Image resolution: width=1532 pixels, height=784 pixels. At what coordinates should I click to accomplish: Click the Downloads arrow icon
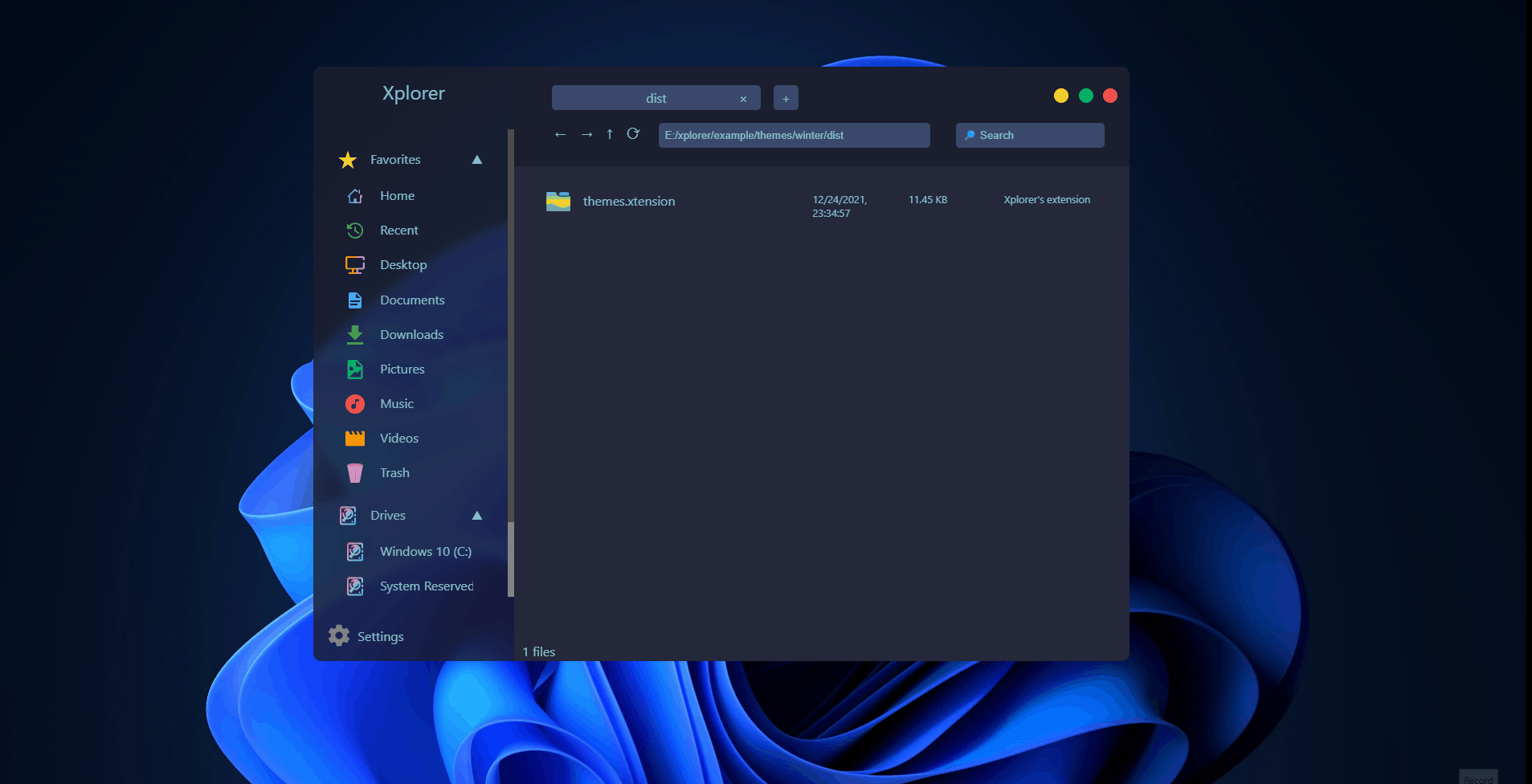pyautogui.click(x=355, y=335)
